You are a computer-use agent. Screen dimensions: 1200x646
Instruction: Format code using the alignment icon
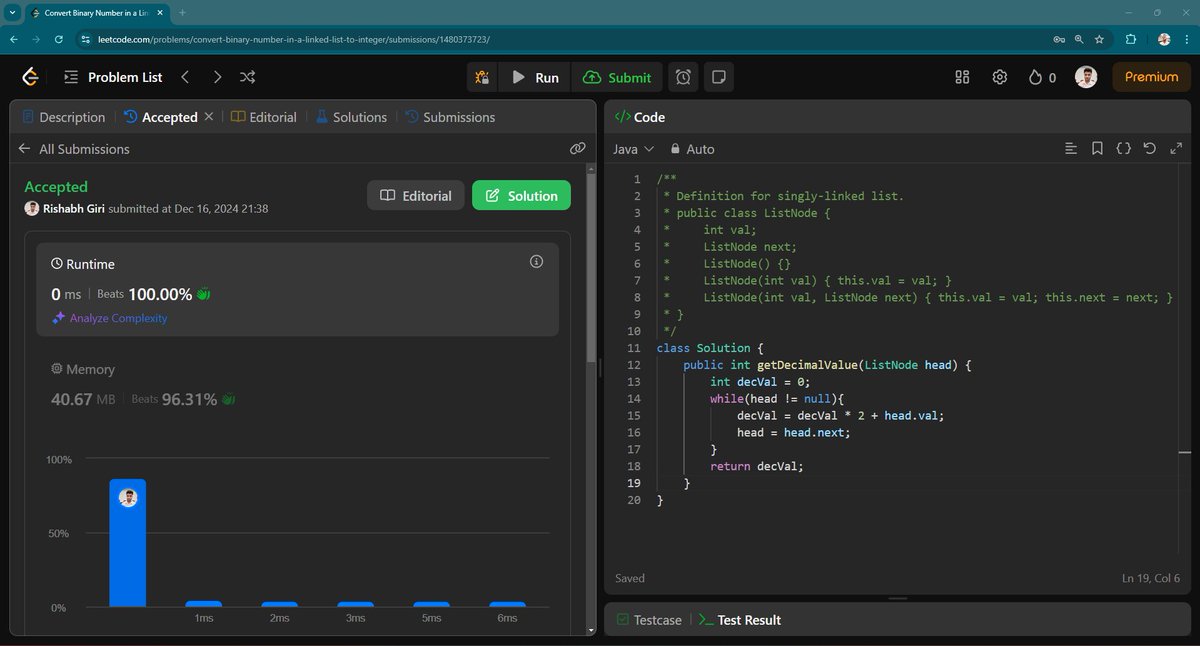pos(1071,148)
